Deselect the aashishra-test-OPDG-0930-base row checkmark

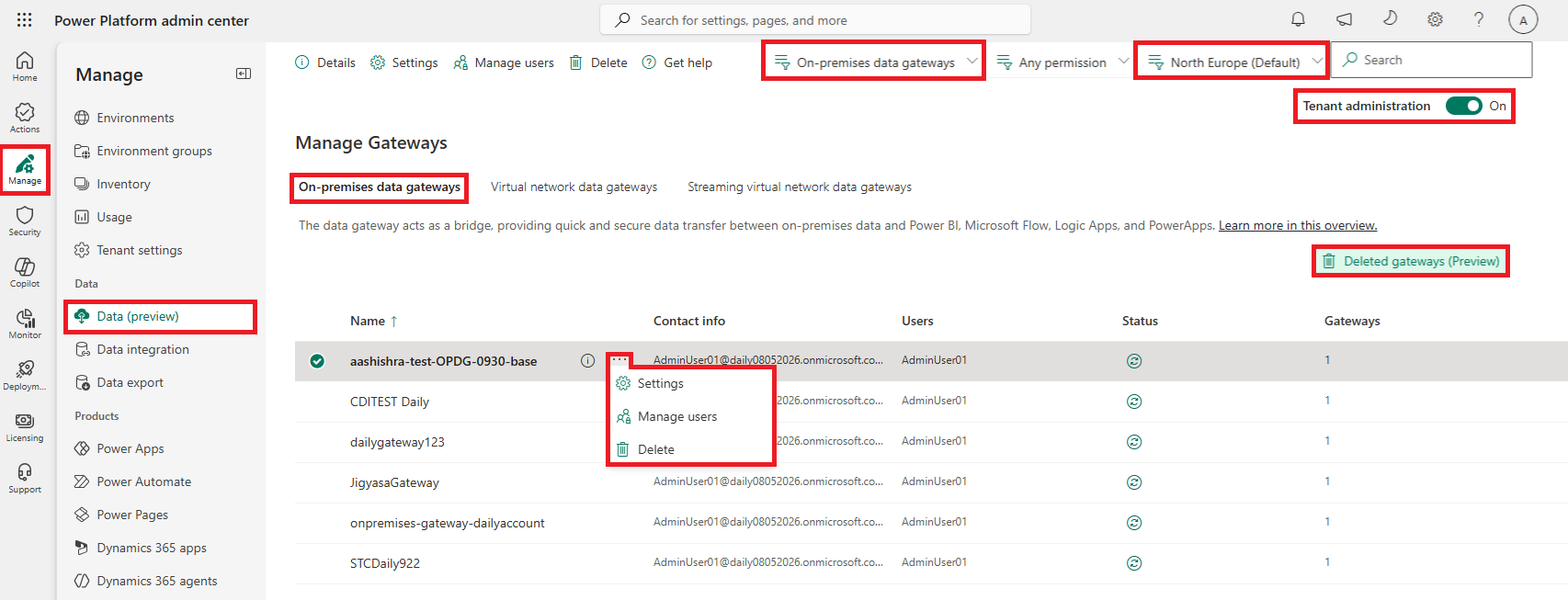point(317,361)
